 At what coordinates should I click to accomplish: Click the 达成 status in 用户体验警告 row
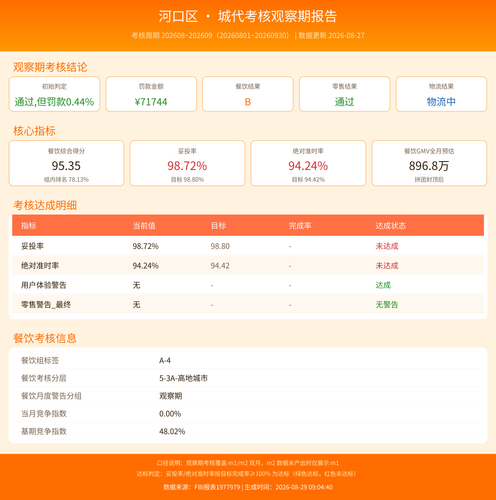click(x=383, y=285)
